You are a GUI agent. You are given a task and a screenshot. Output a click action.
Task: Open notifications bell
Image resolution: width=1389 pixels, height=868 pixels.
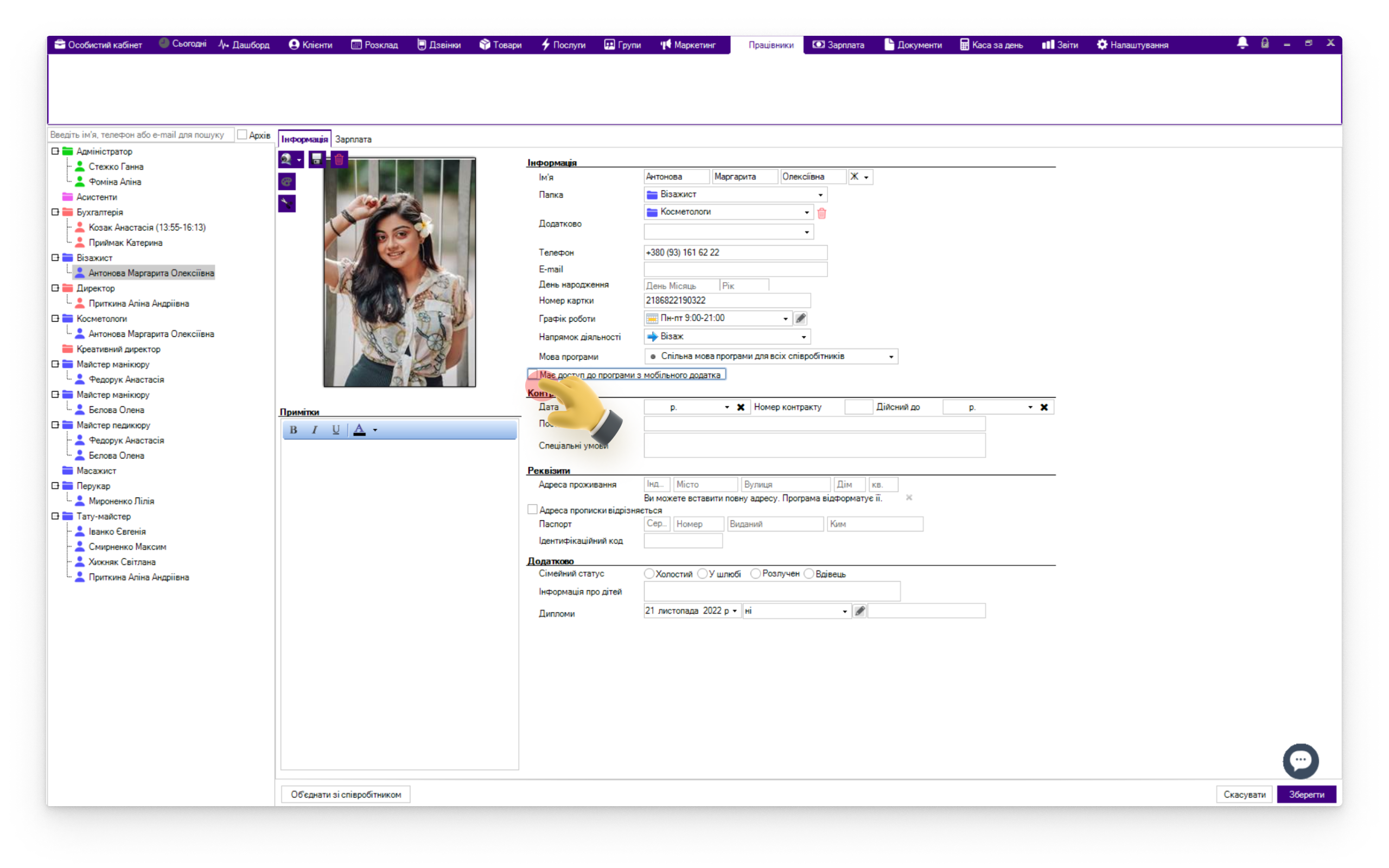coord(1243,43)
